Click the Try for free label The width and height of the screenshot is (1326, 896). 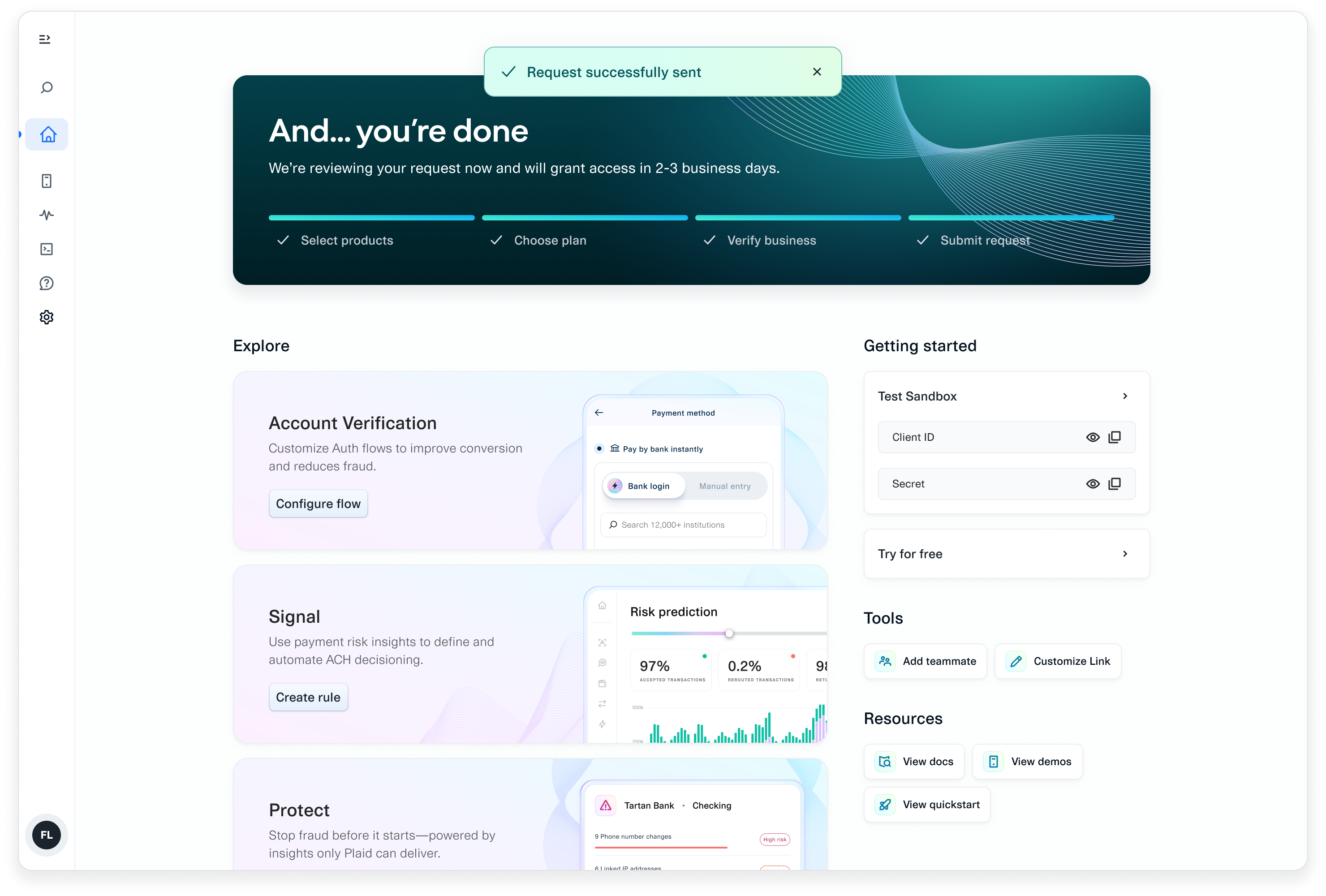pos(910,554)
